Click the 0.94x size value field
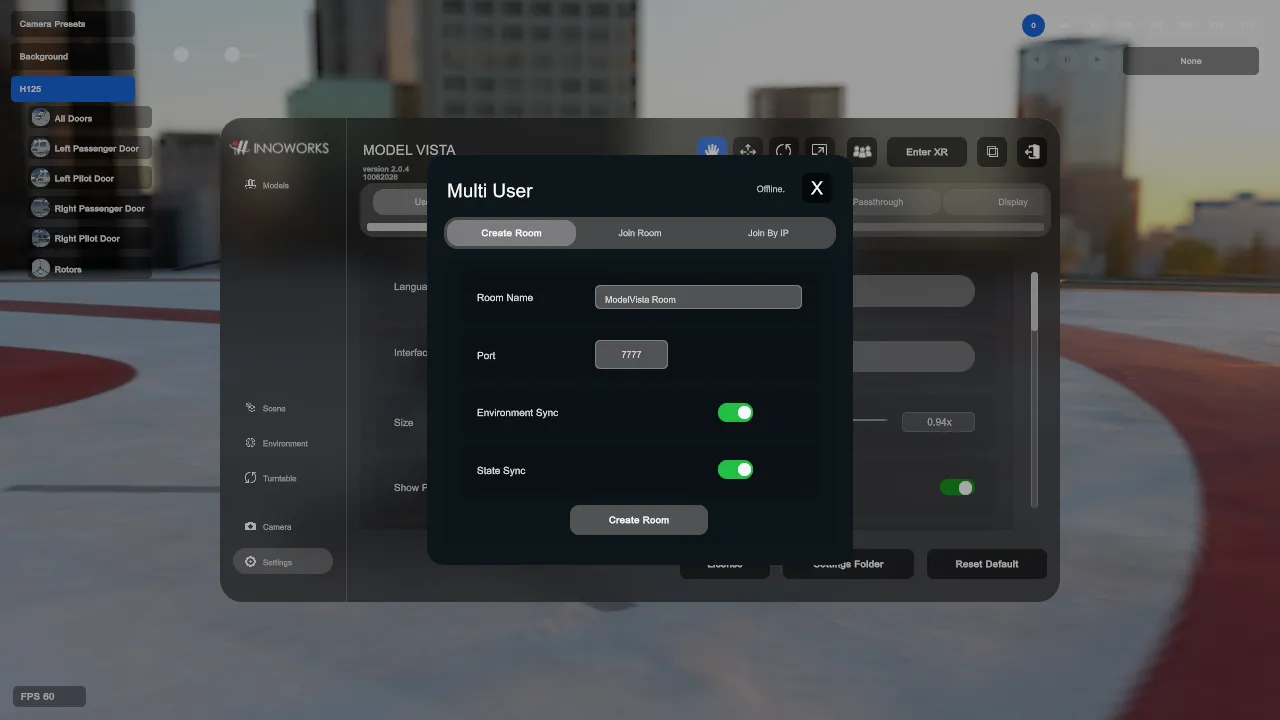The image size is (1280, 720). tap(938, 422)
